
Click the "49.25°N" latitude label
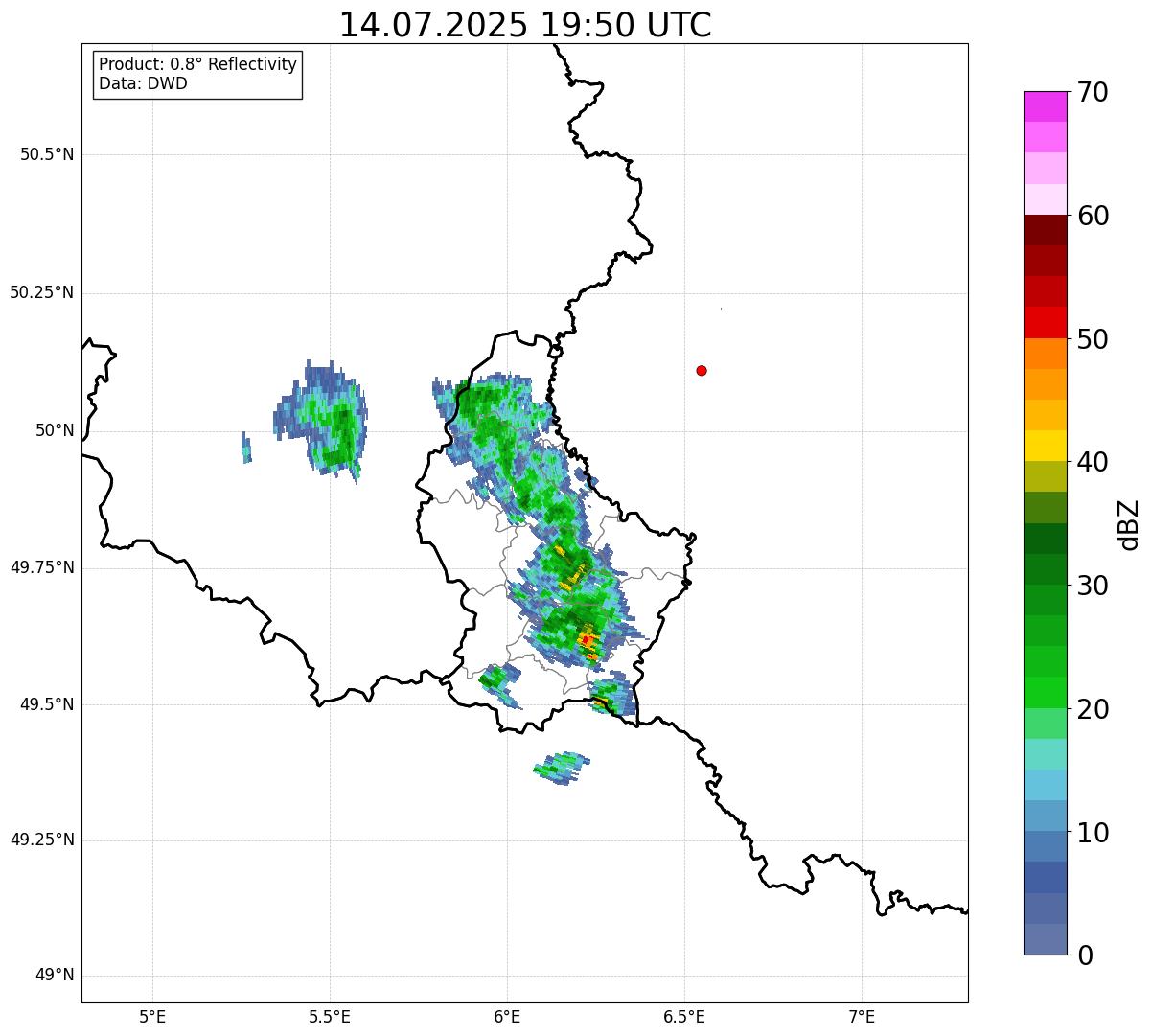[x=42, y=840]
